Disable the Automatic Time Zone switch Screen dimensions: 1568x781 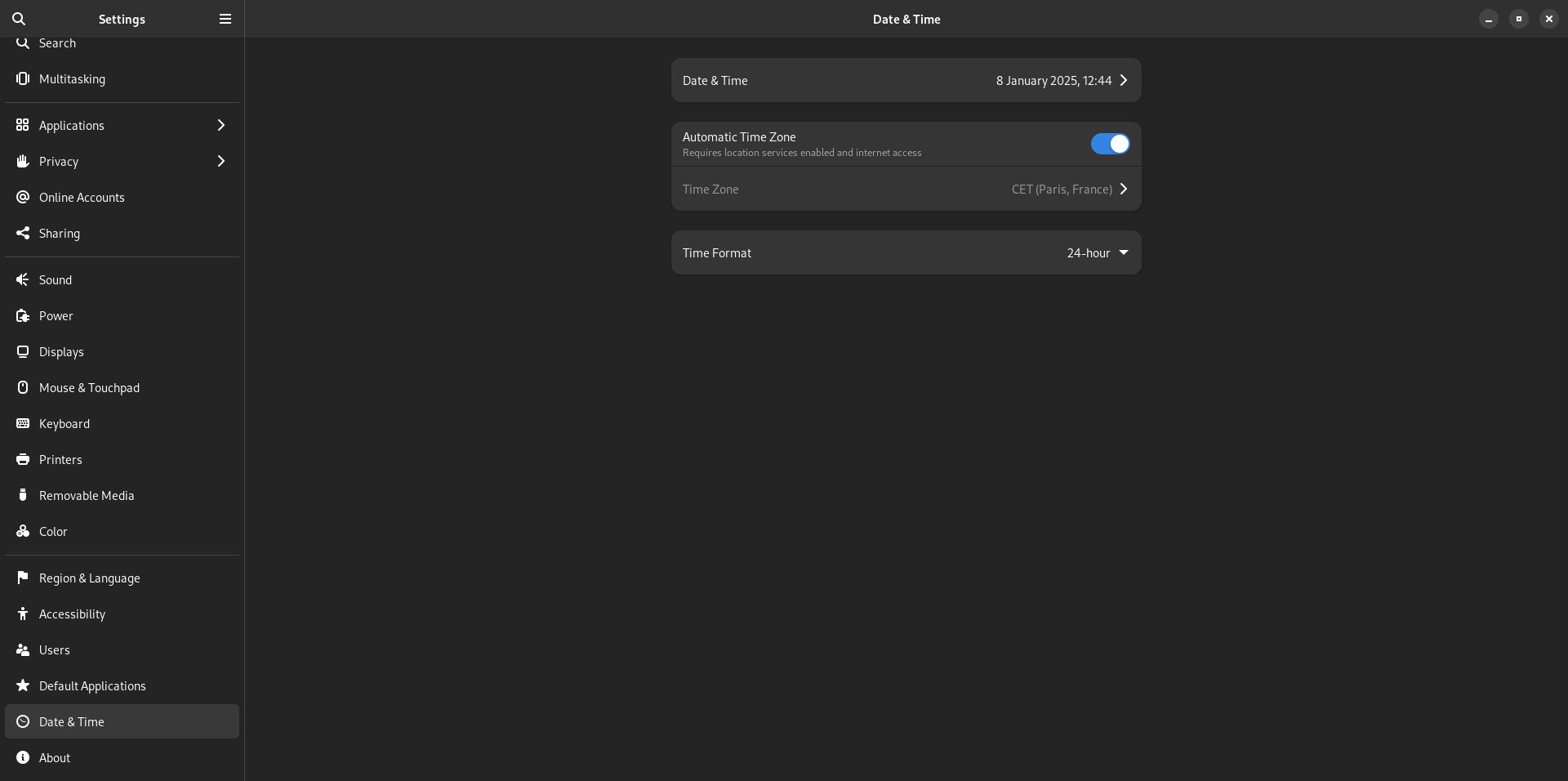click(x=1110, y=145)
